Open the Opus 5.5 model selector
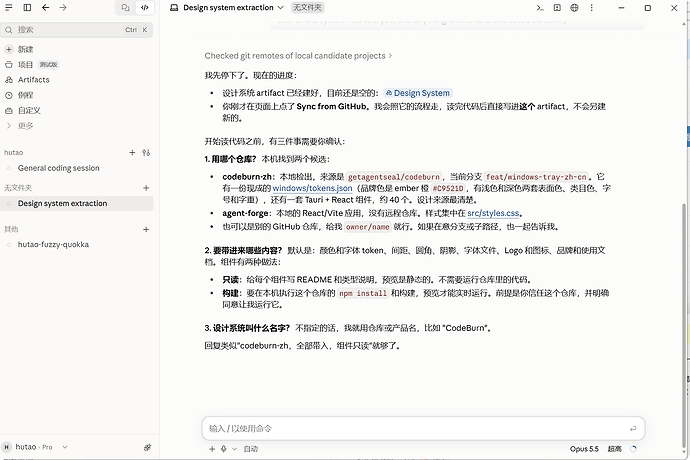Viewport: 690px width, 460px height. (x=584, y=449)
